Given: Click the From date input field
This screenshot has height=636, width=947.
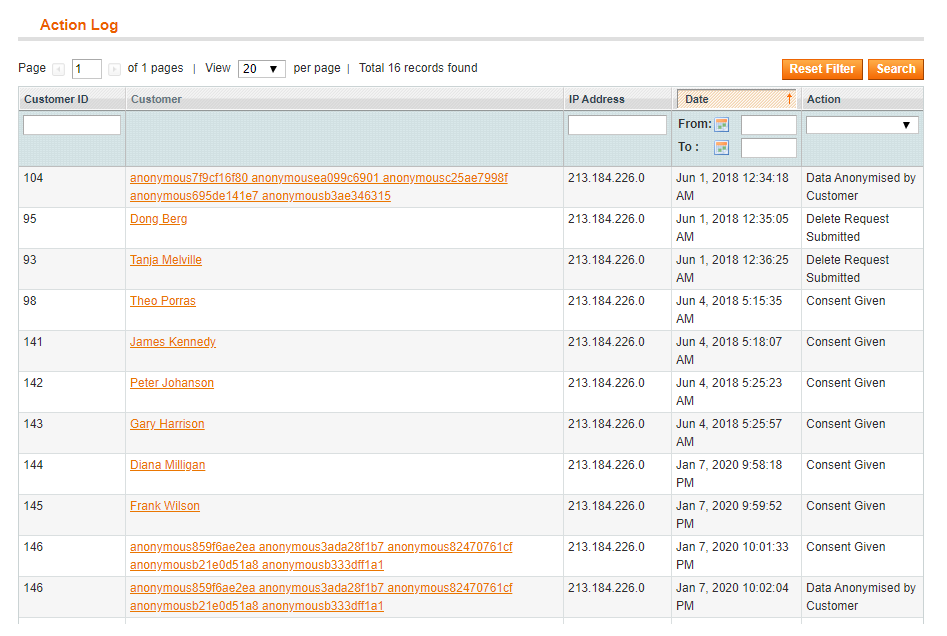Looking at the screenshot, I should (768, 125).
